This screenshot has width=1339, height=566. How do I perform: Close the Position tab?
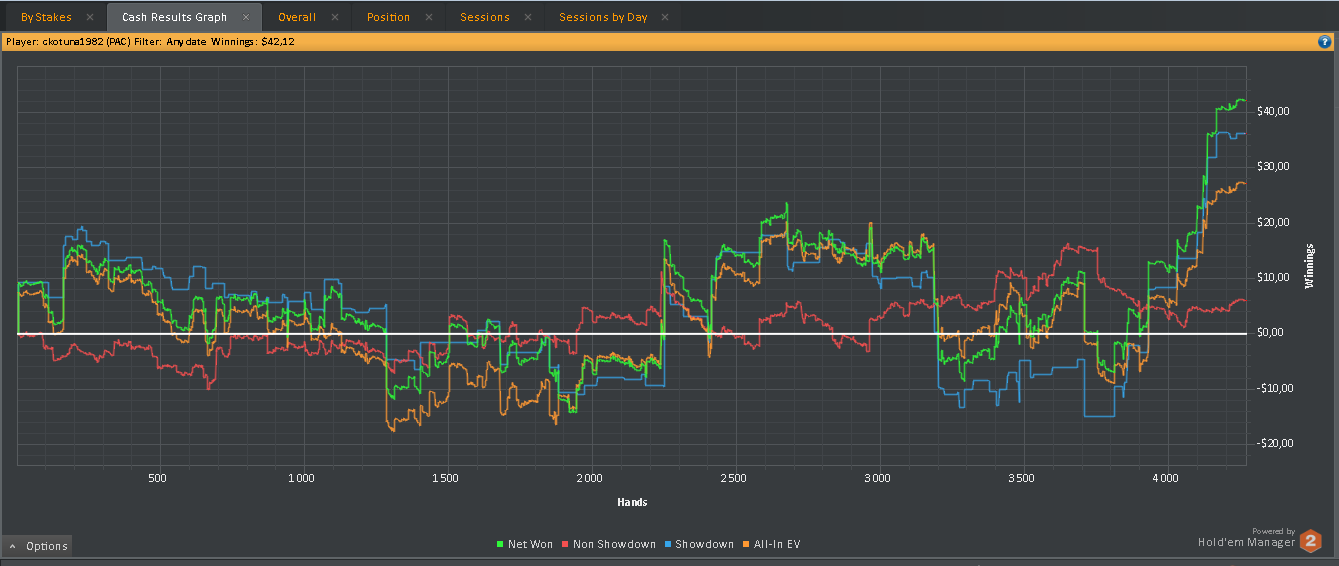point(429,17)
